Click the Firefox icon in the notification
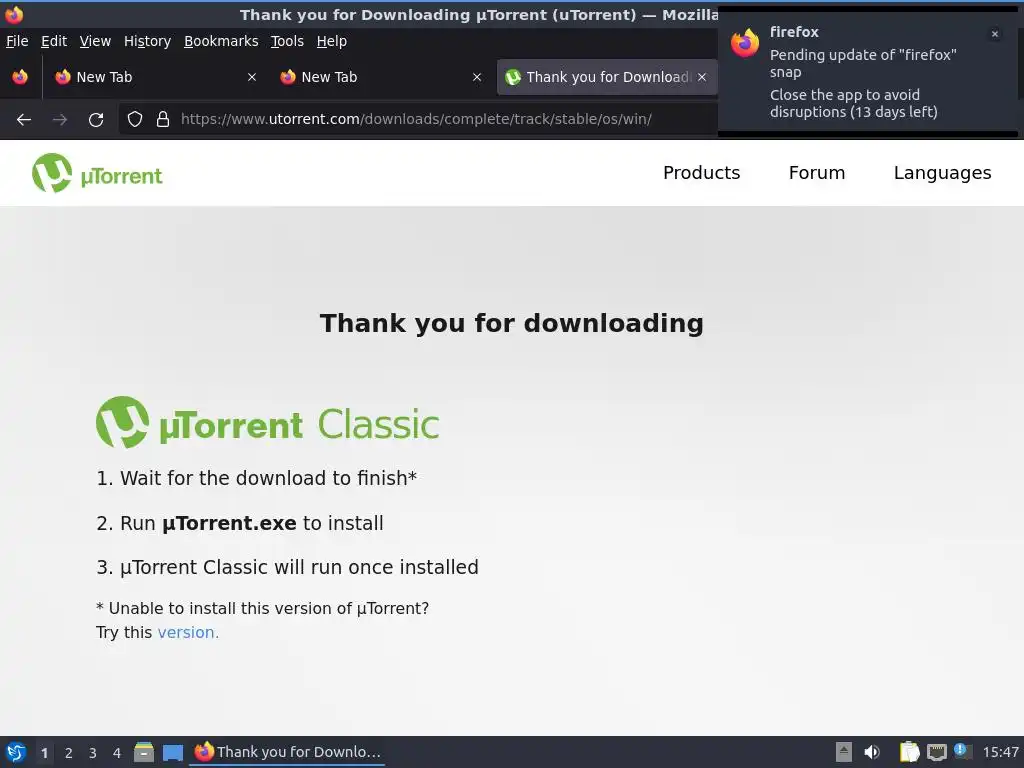Screen dimensions: 1024x768 [745, 43]
